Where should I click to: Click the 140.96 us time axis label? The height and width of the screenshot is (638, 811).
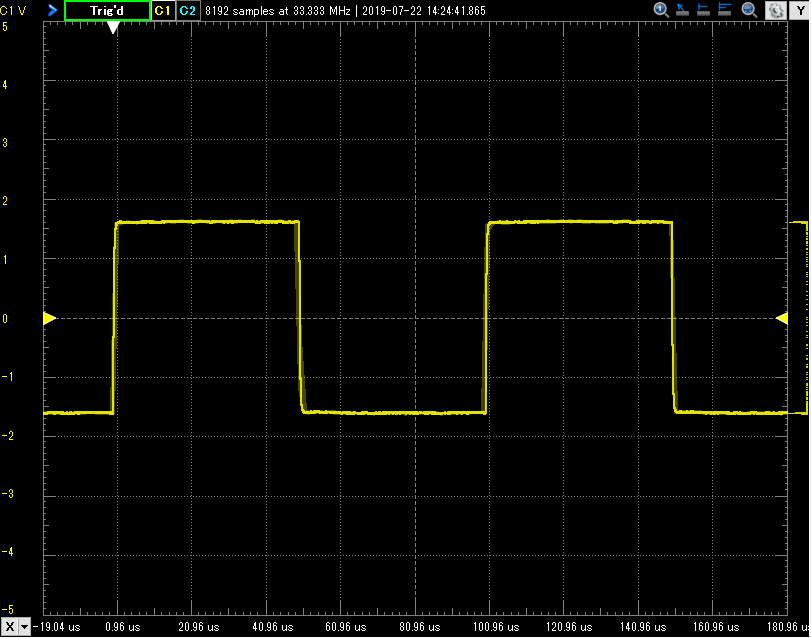643,627
